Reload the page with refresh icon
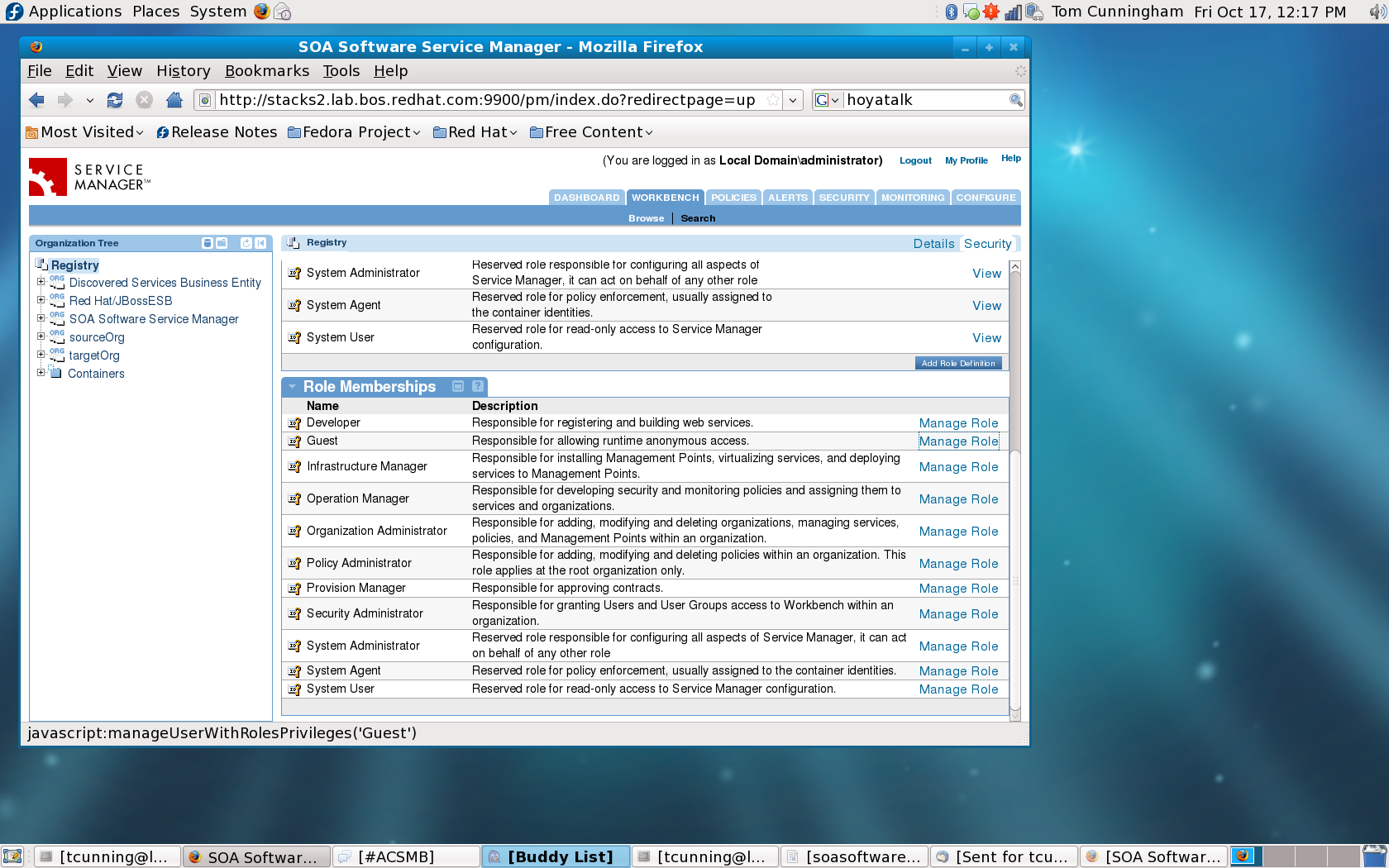The width and height of the screenshot is (1389, 868). 115,100
